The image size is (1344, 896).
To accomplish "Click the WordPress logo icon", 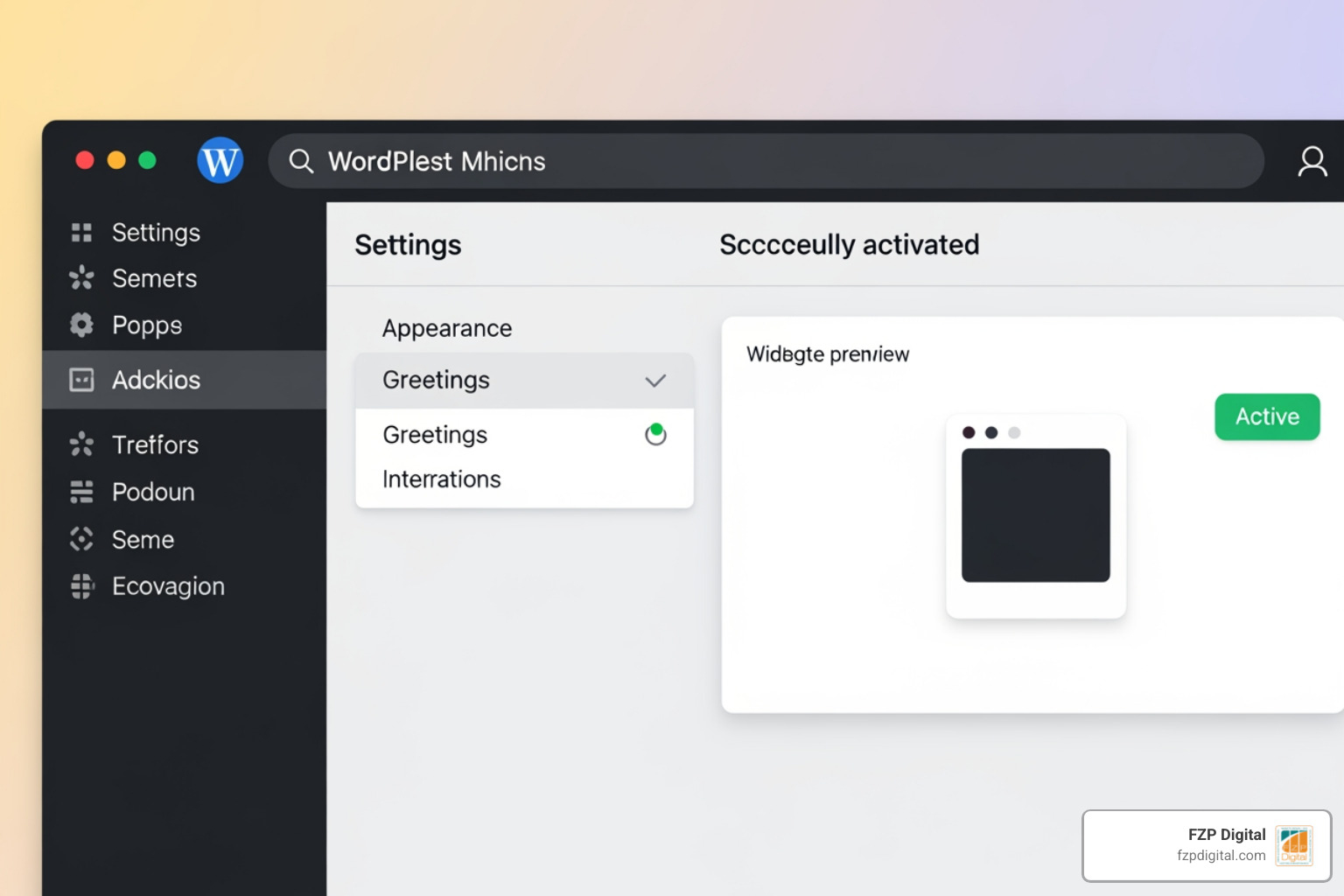I will click(x=220, y=160).
